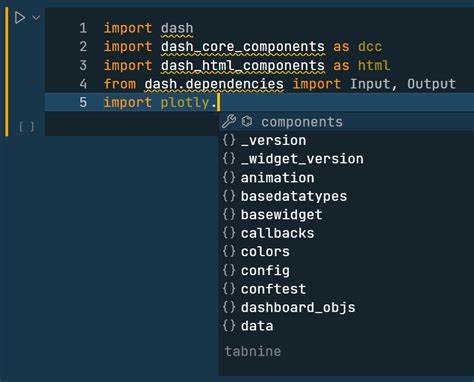Click the braces icon next to dashboard_objs

click(x=229, y=307)
